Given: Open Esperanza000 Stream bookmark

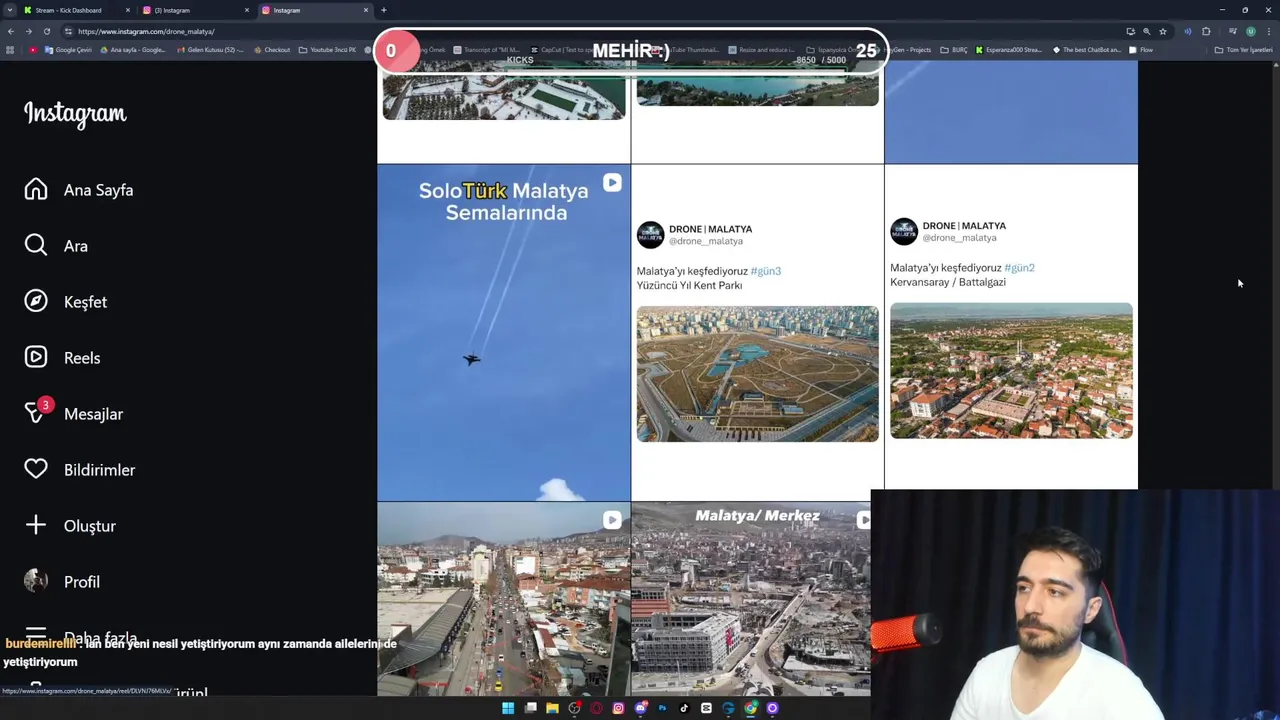Looking at the screenshot, I should [1009, 49].
